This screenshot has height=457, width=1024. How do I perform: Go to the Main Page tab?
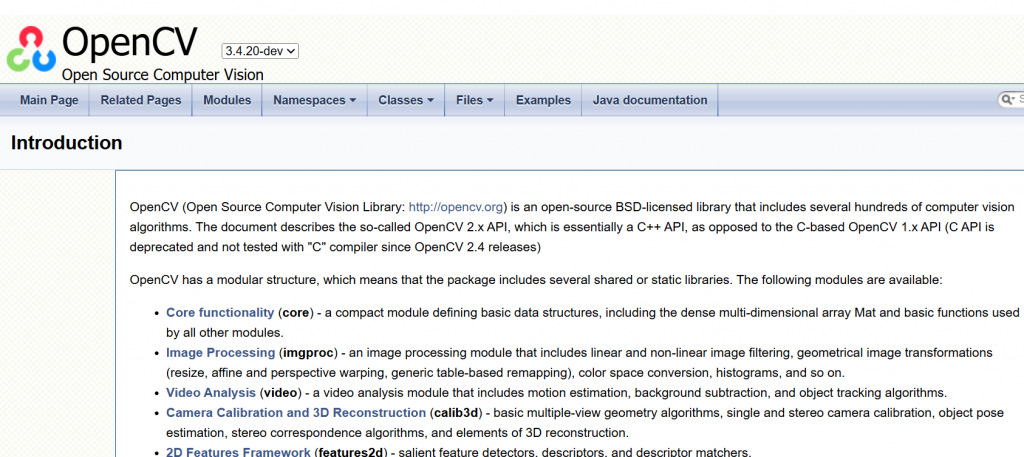pyautogui.click(x=49, y=100)
